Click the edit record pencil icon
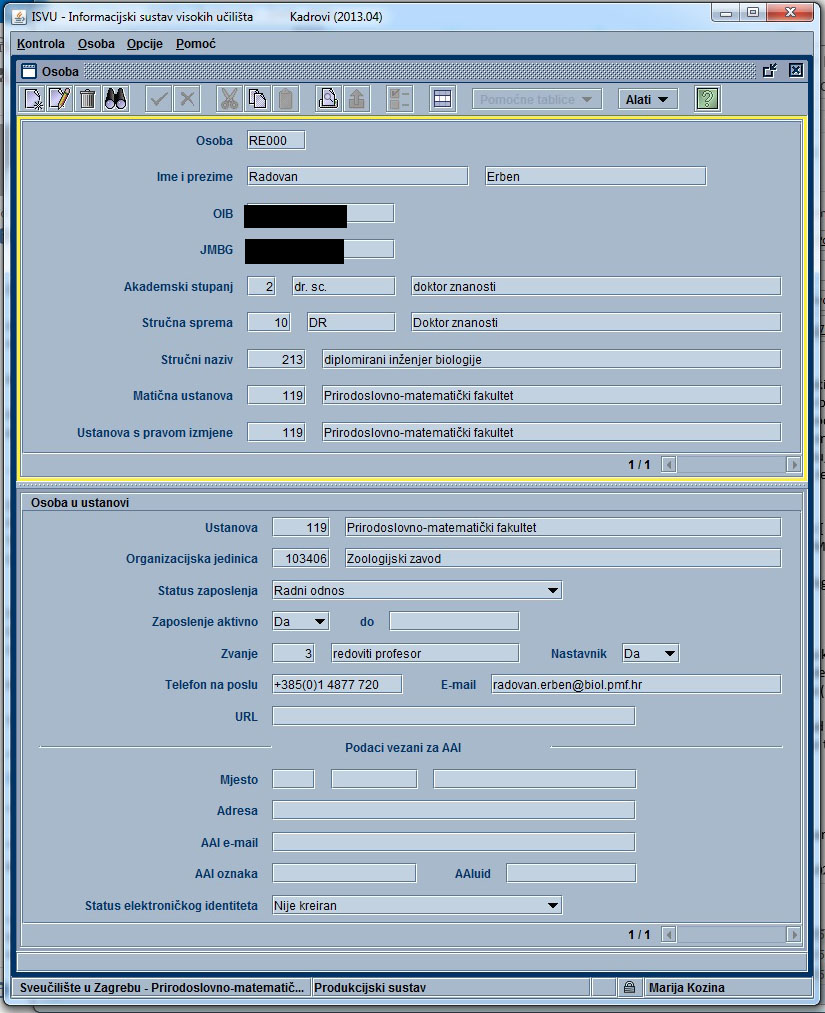The height and width of the screenshot is (1013, 825). click(x=60, y=99)
